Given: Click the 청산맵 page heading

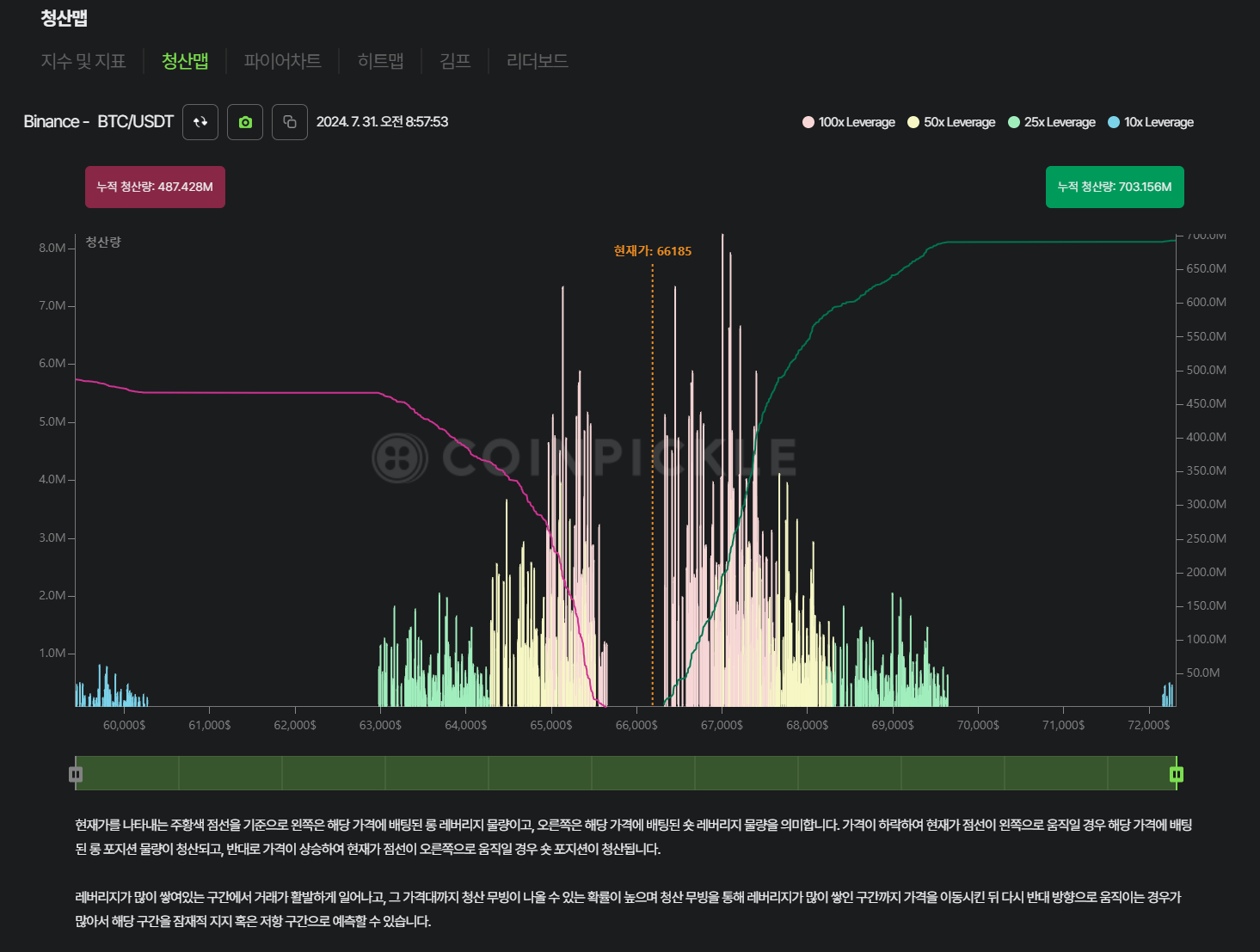Looking at the screenshot, I should pos(61,16).
